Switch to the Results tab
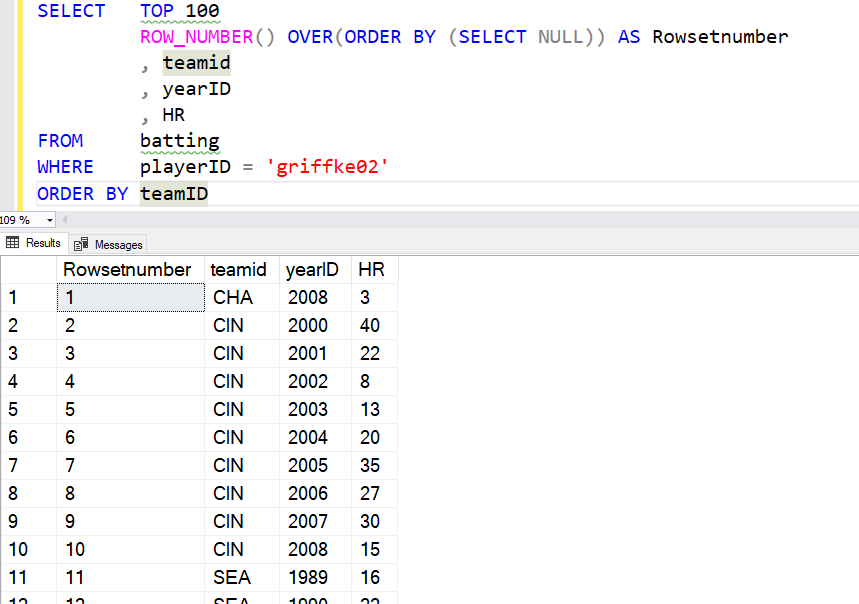 (34, 243)
